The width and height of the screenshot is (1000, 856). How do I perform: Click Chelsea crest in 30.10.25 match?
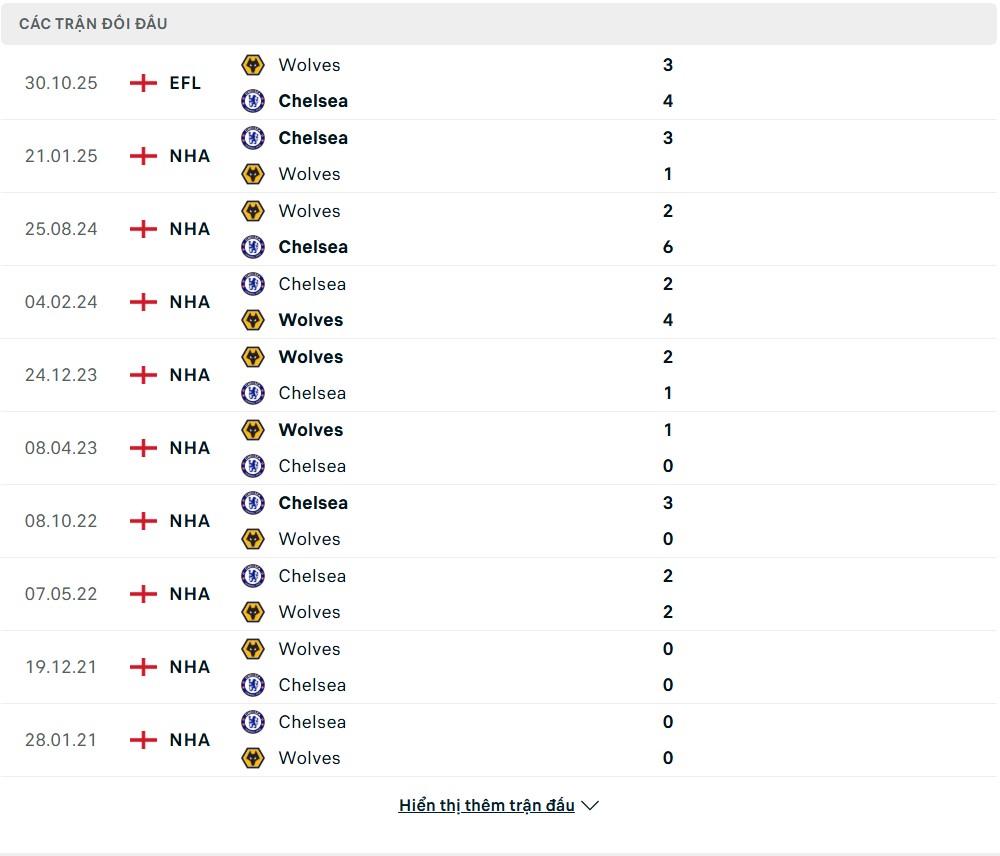pos(253,101)
